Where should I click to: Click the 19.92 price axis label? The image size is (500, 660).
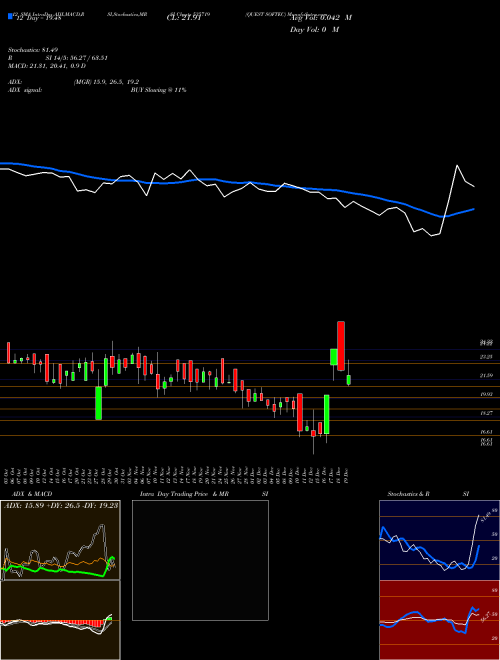[x=487, y=394]
